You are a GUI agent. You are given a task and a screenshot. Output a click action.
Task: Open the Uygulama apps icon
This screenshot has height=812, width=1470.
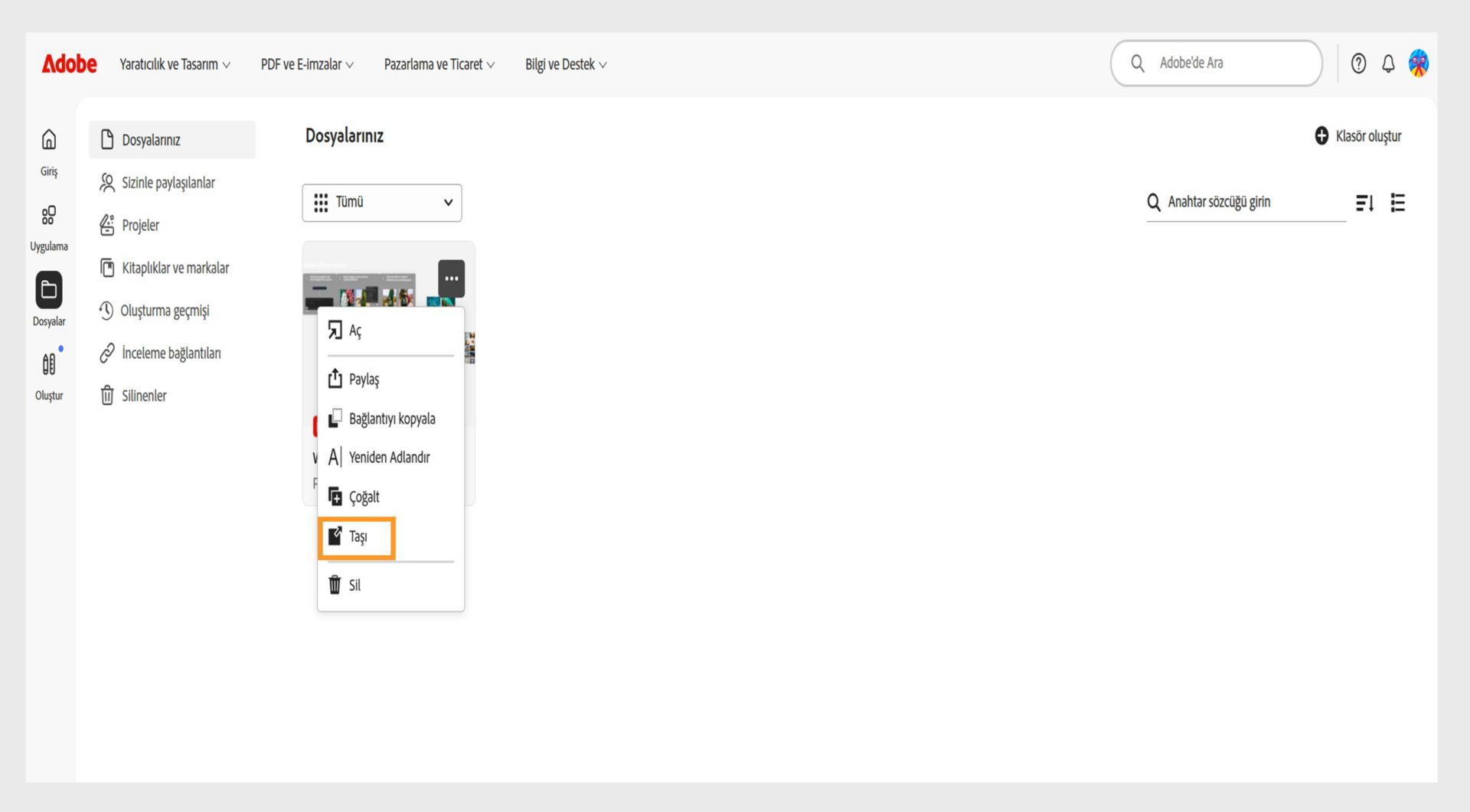click(49, 215)
